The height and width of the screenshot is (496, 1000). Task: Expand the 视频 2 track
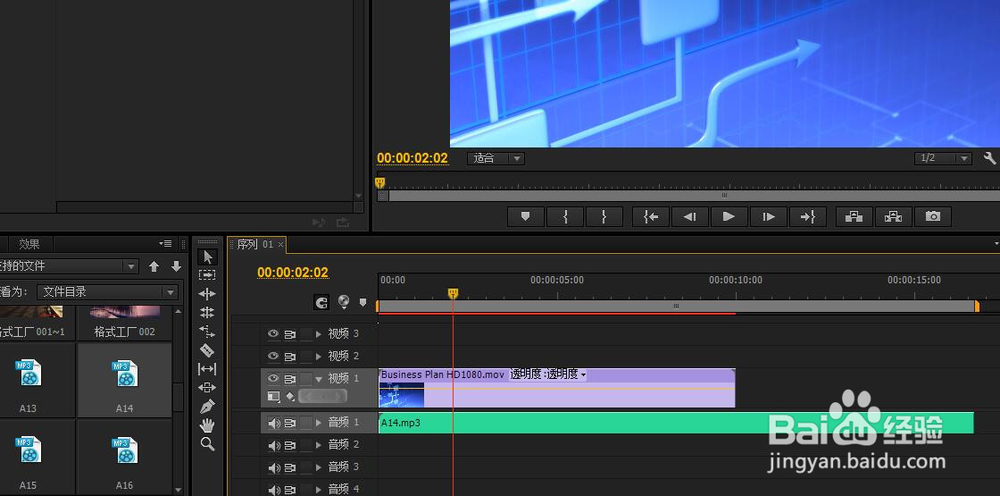pyautogui.click(x=319, y=356)
